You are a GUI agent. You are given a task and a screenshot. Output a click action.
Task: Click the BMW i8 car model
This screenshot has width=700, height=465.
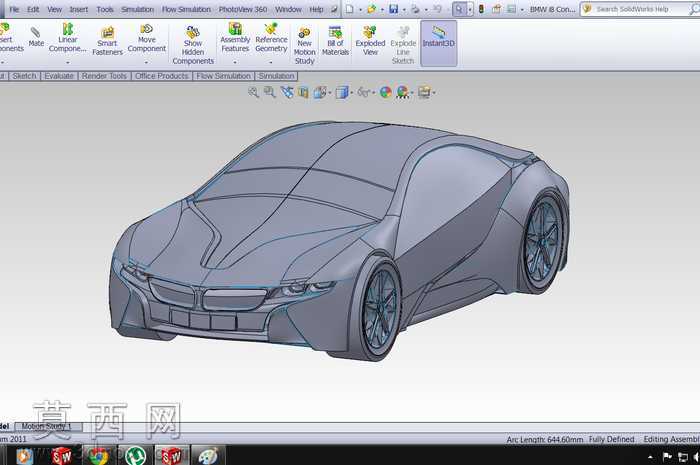coord(339,241)
